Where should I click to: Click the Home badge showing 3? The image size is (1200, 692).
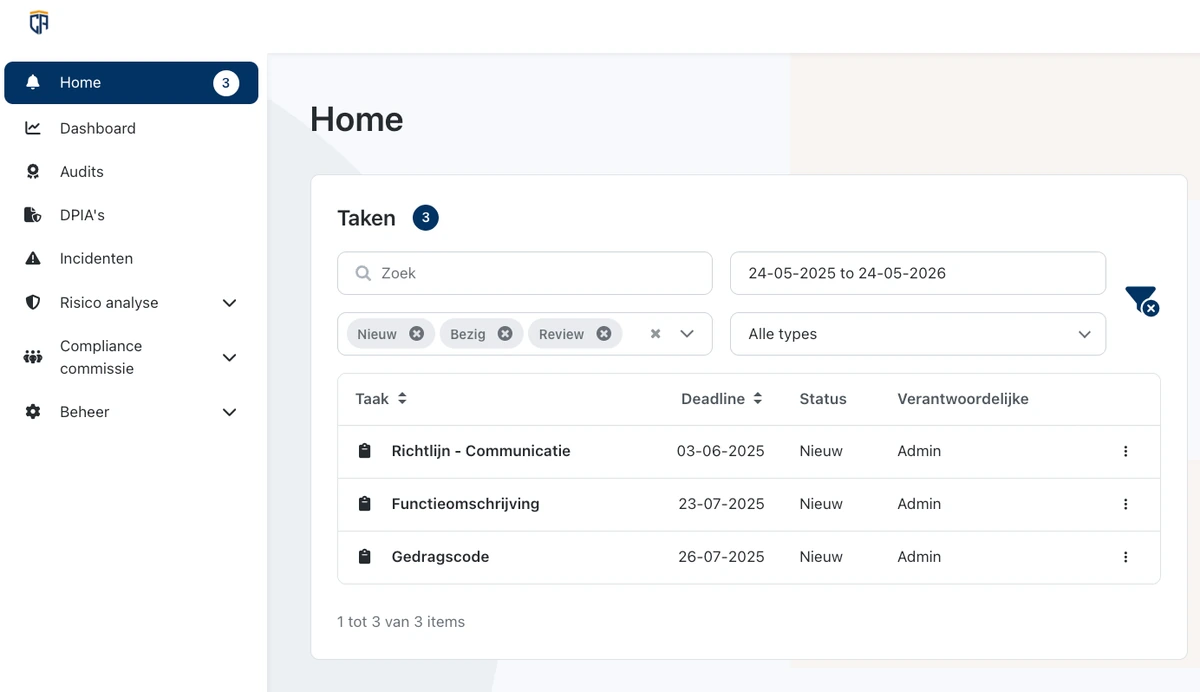tap(226, 83)
